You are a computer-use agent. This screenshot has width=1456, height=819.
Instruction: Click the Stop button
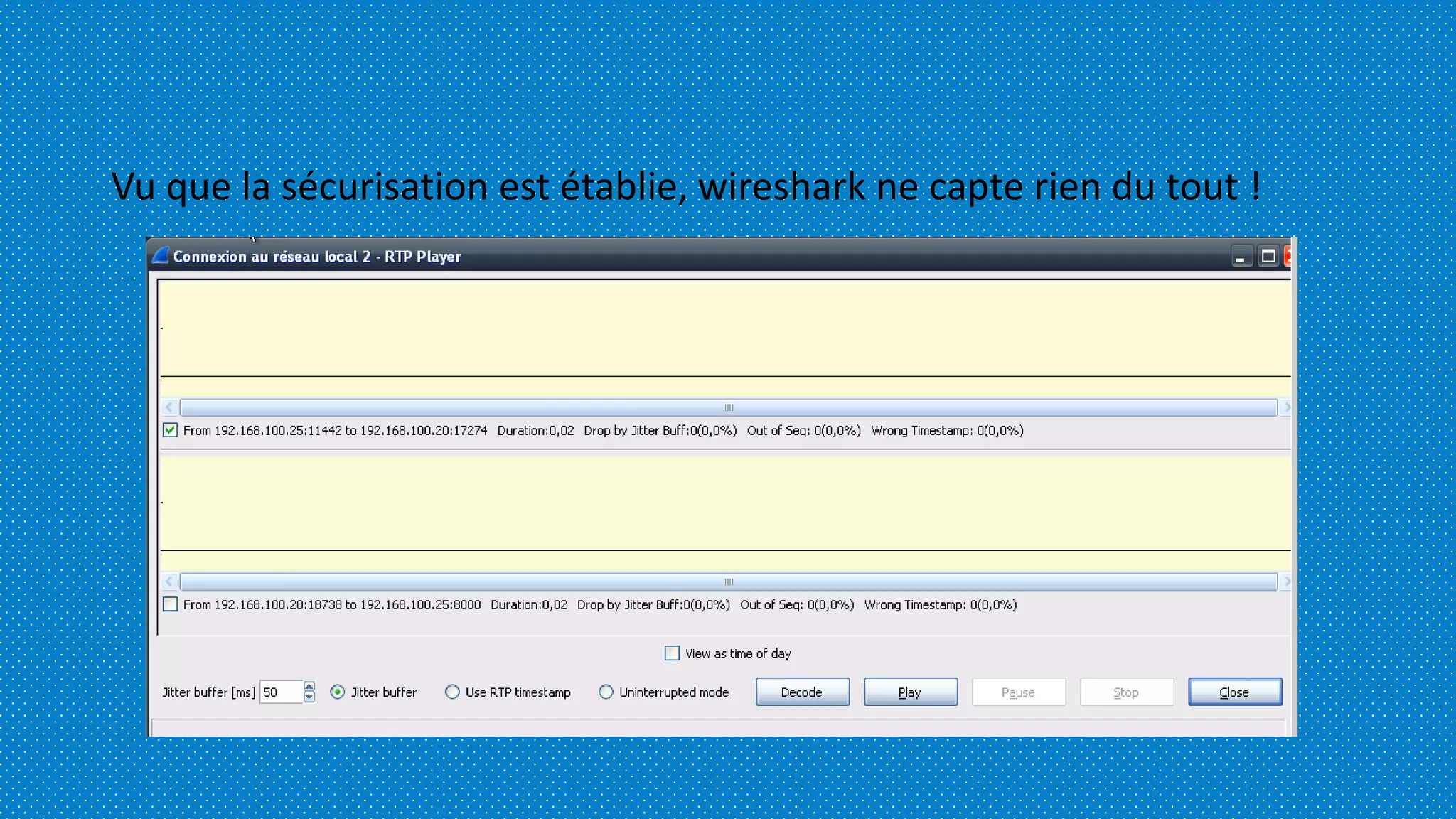click(x=1126, y=692)
